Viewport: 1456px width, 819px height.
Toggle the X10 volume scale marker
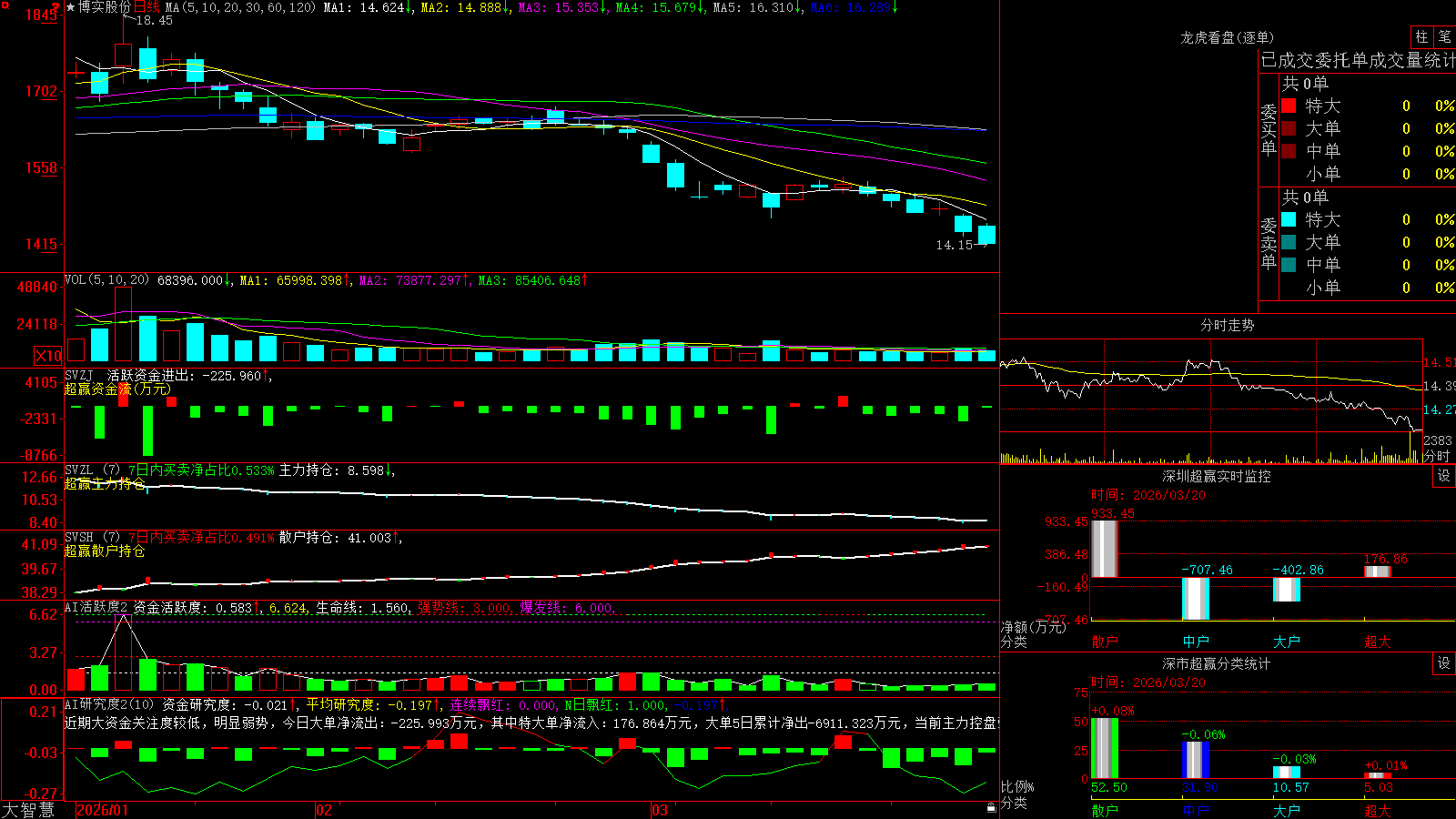48,356
